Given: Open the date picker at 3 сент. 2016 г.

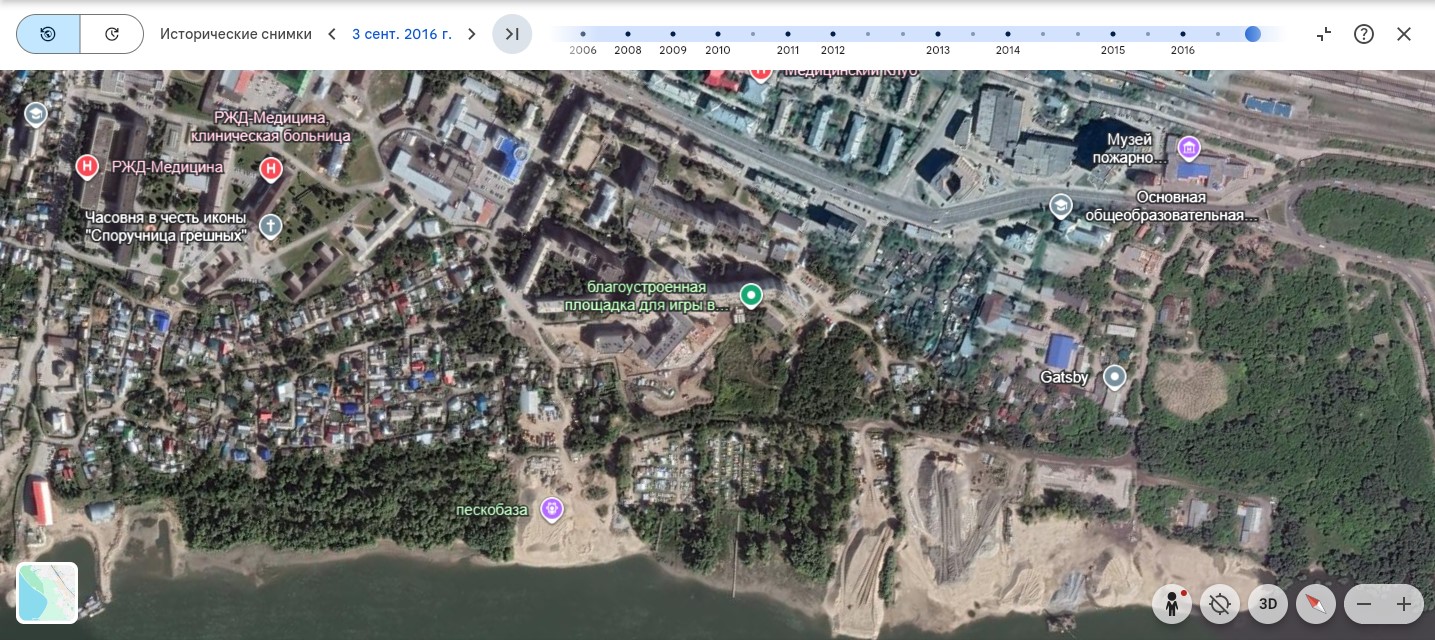Looking at the screenshot, I should [x=402, y=34].
